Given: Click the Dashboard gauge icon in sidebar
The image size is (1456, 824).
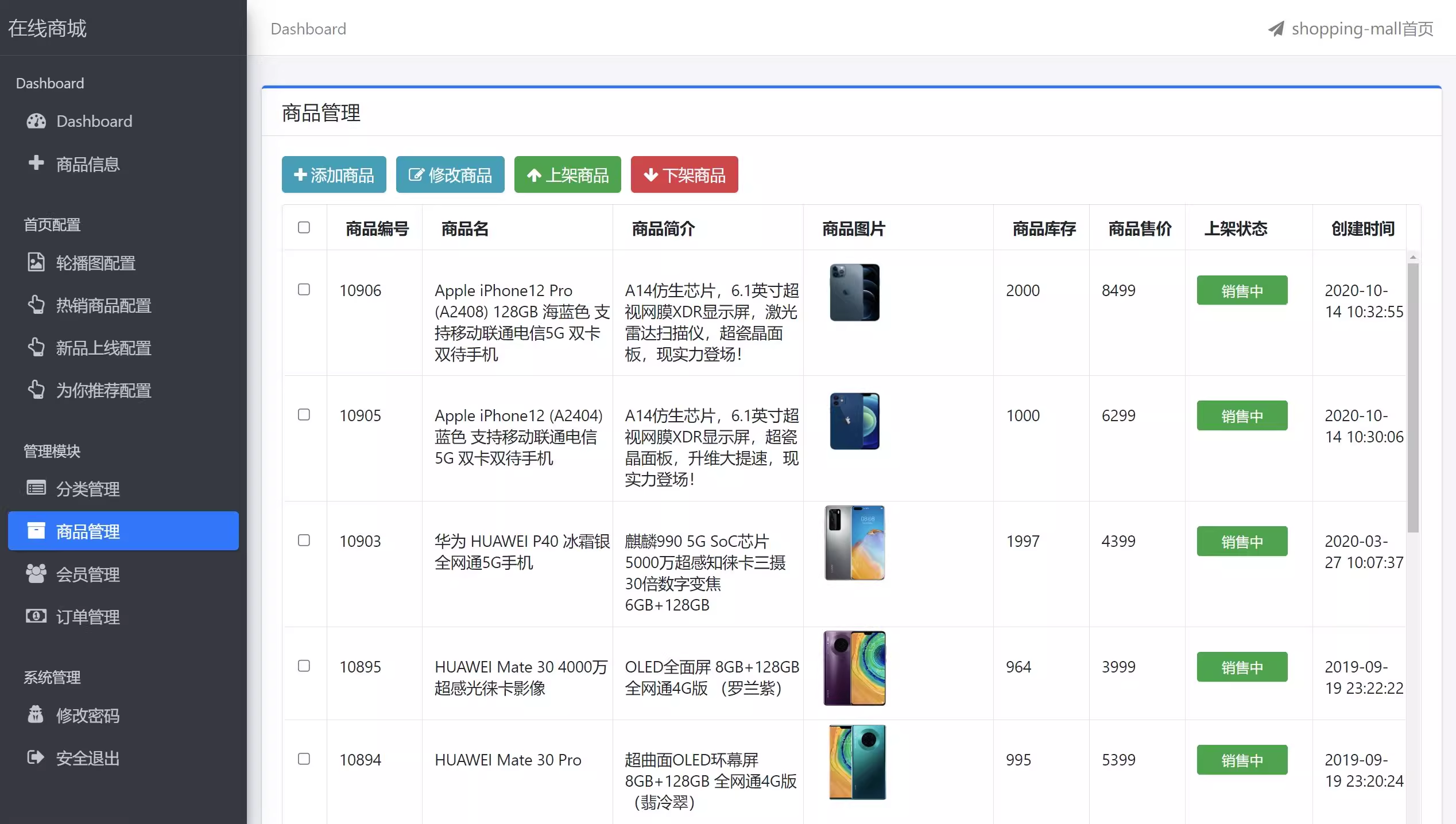Looking at the screenshot, I should click(x=36, y=121).
